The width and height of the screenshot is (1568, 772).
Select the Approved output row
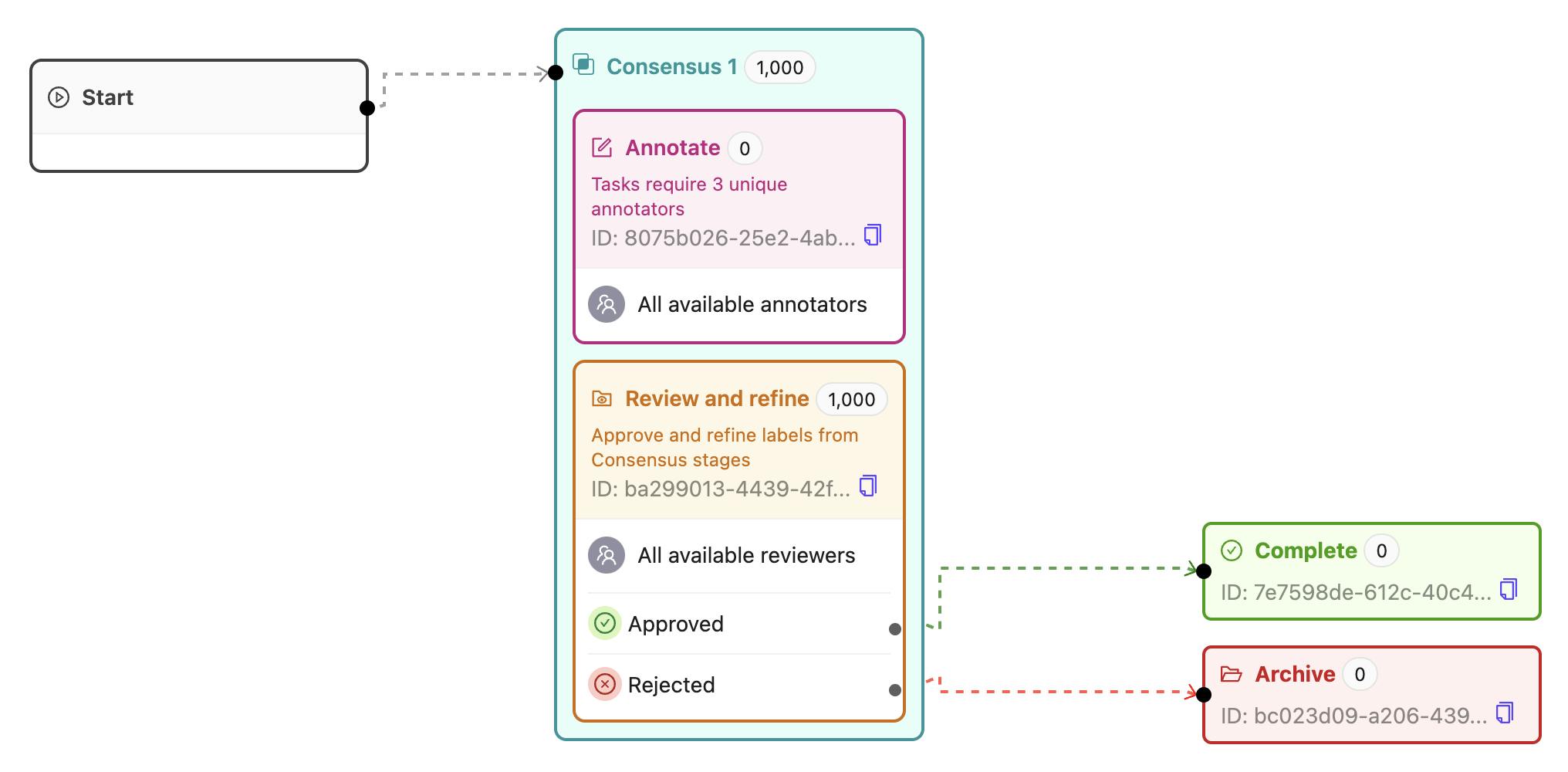click(x=676, y=624)
